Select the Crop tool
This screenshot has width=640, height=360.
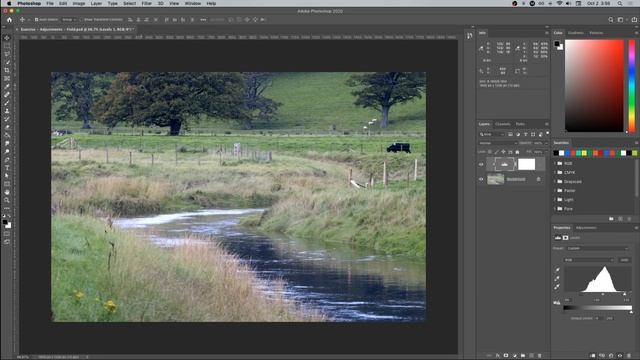tap(7, 70)
